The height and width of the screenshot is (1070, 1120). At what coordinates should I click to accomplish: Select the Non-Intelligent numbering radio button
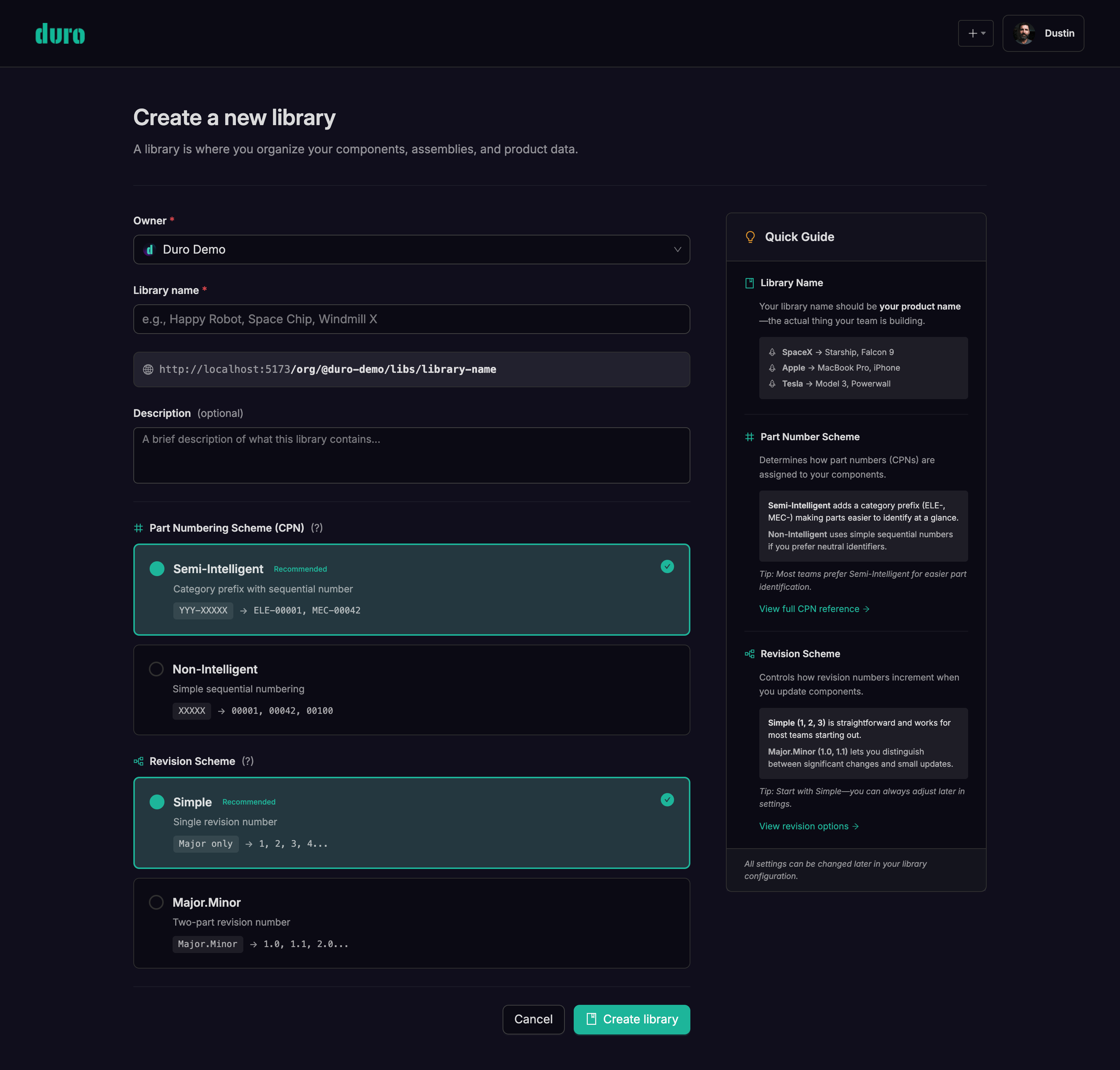click(156, 669)
